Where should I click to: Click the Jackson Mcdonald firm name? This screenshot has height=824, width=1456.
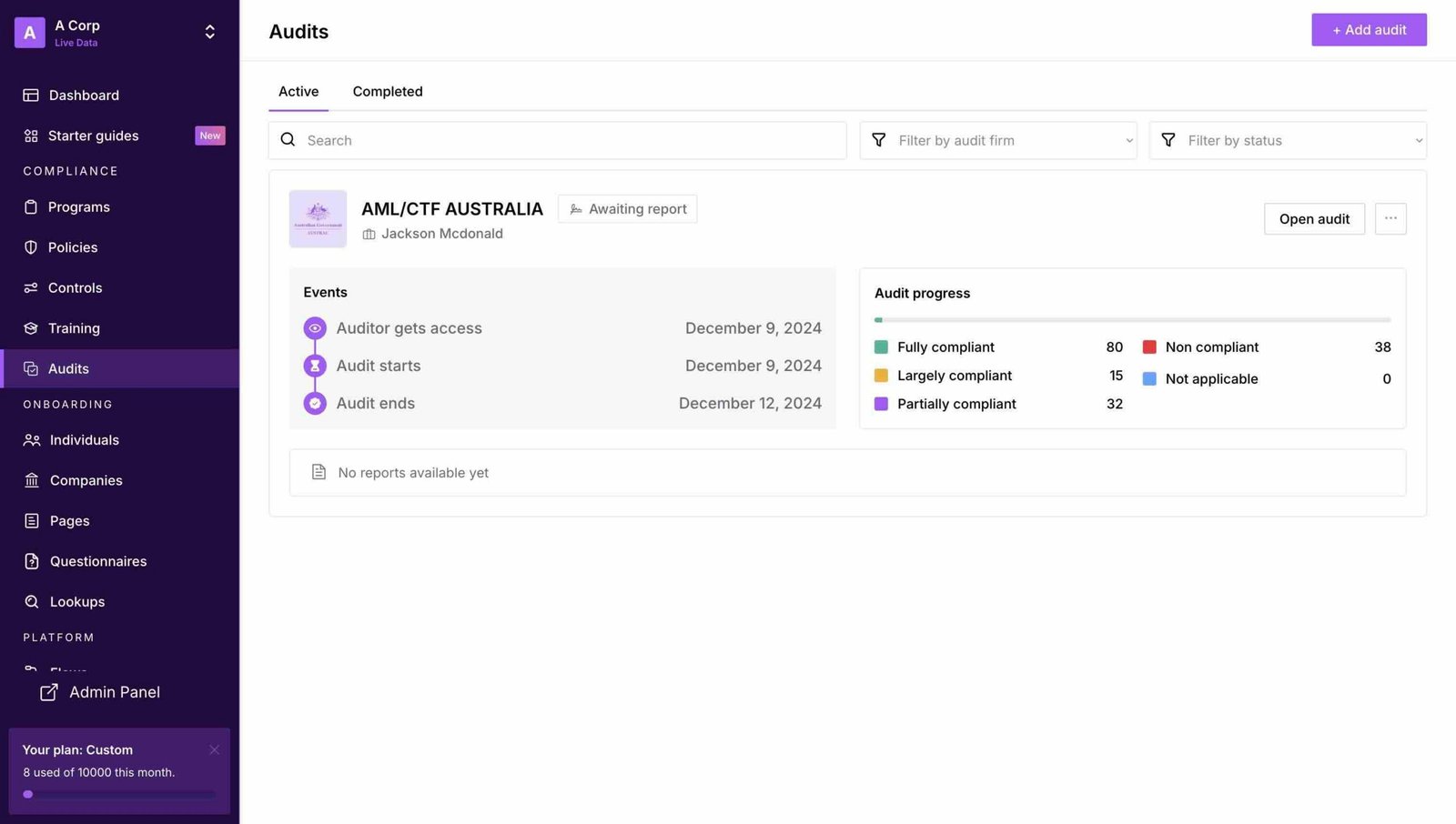click(442, 234)
